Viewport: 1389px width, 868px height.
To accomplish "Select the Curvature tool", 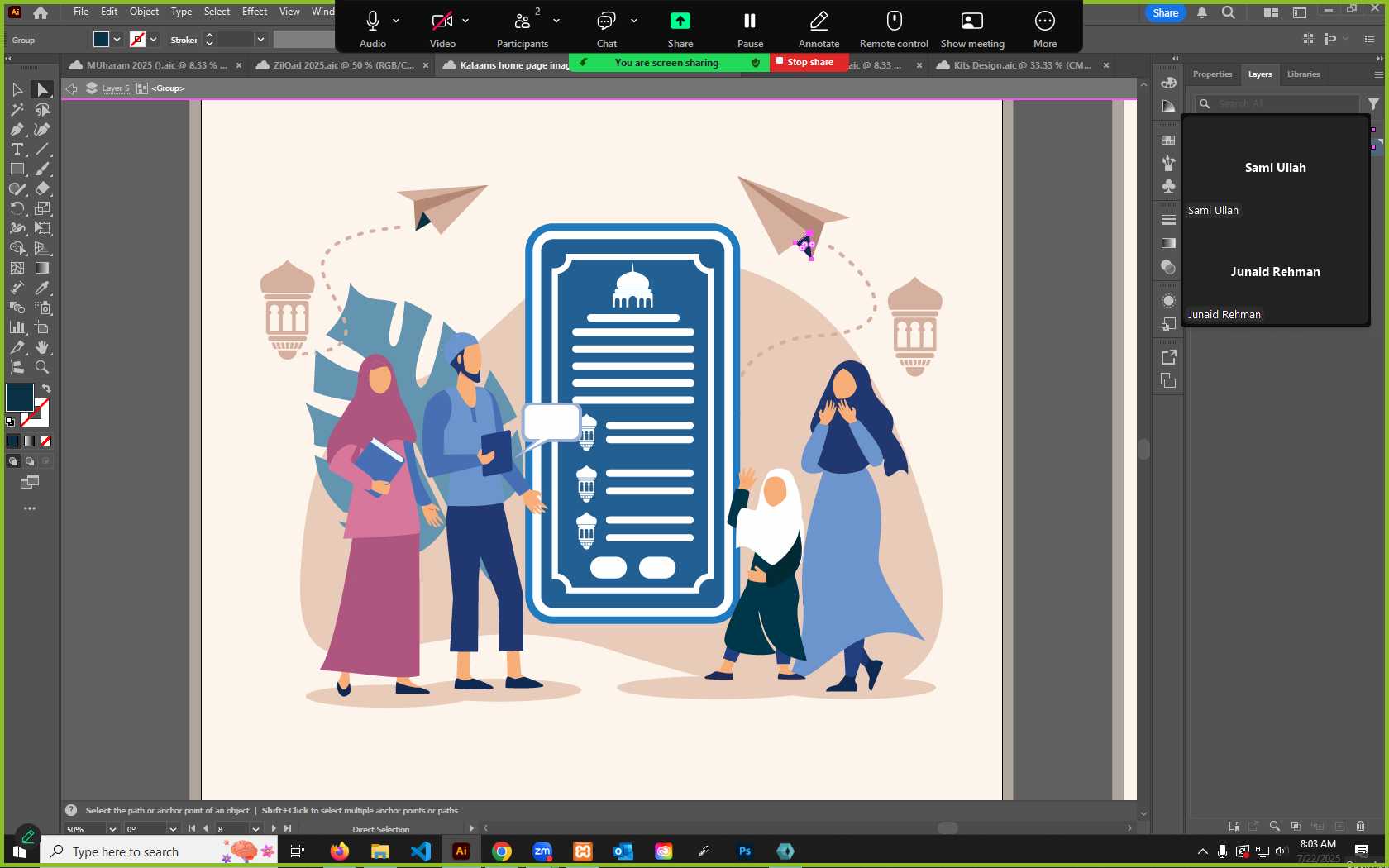I will pyautogui.click(x=42, y=129).
